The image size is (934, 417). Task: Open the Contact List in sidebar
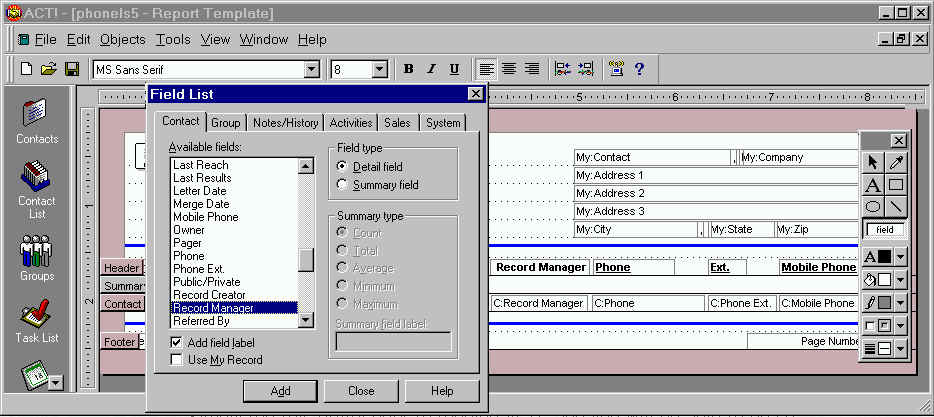(37, 189)
